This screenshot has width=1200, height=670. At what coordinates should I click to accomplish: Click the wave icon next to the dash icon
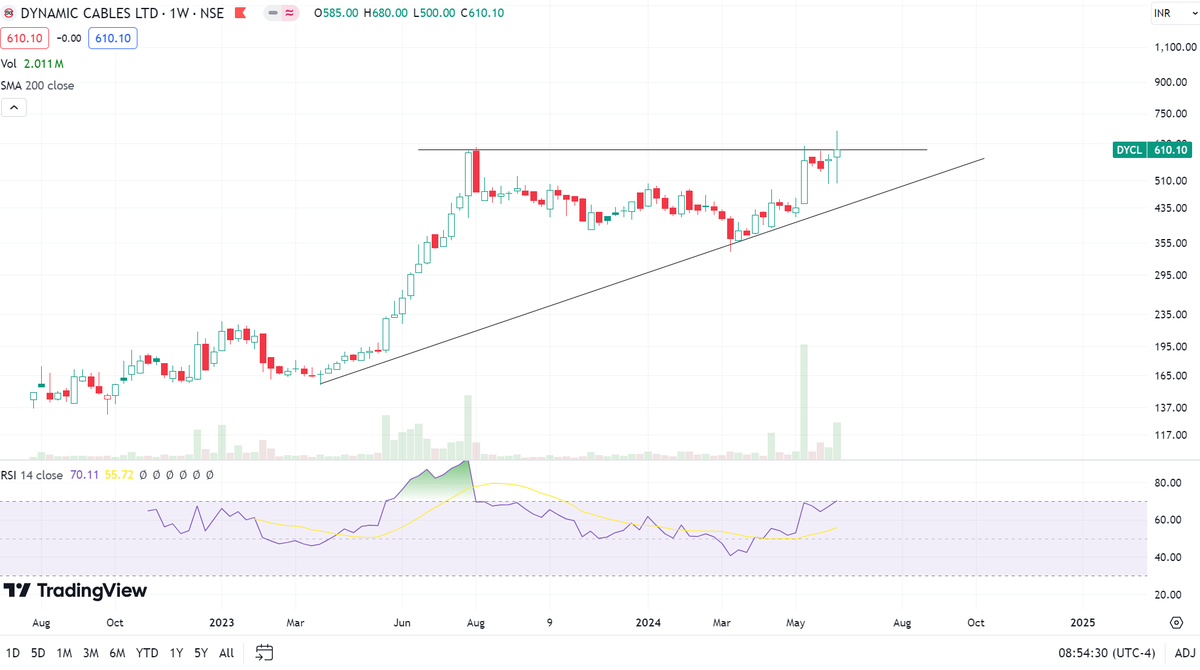tap(288, 14)
